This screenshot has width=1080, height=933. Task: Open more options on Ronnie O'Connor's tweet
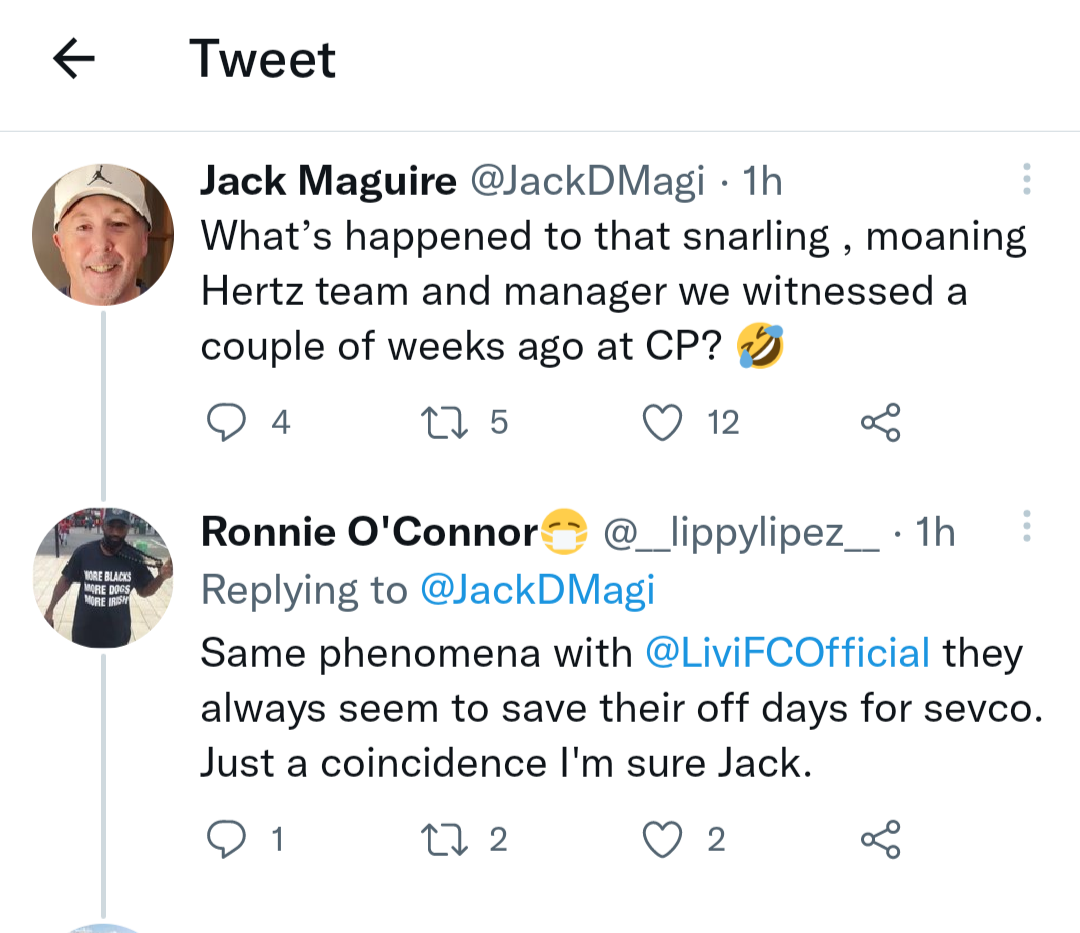tap(1026, 526)
